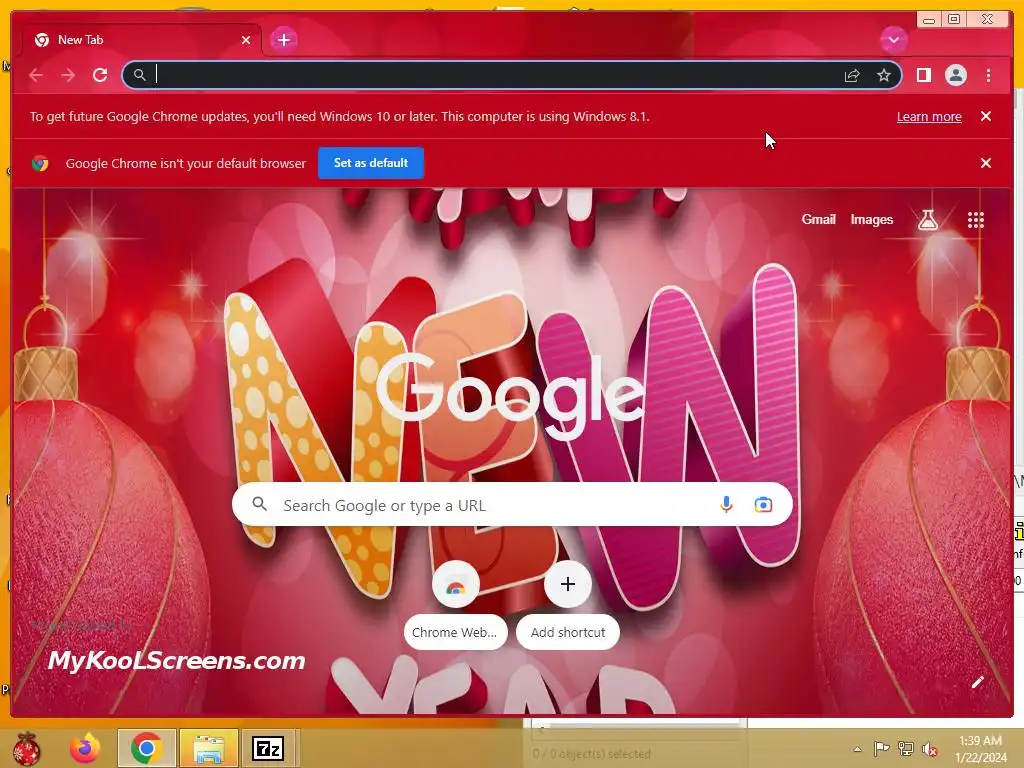1024x768 pixels.
Task: Expand the tab search dropdown arrow
Action: click(x=893, y=40)
